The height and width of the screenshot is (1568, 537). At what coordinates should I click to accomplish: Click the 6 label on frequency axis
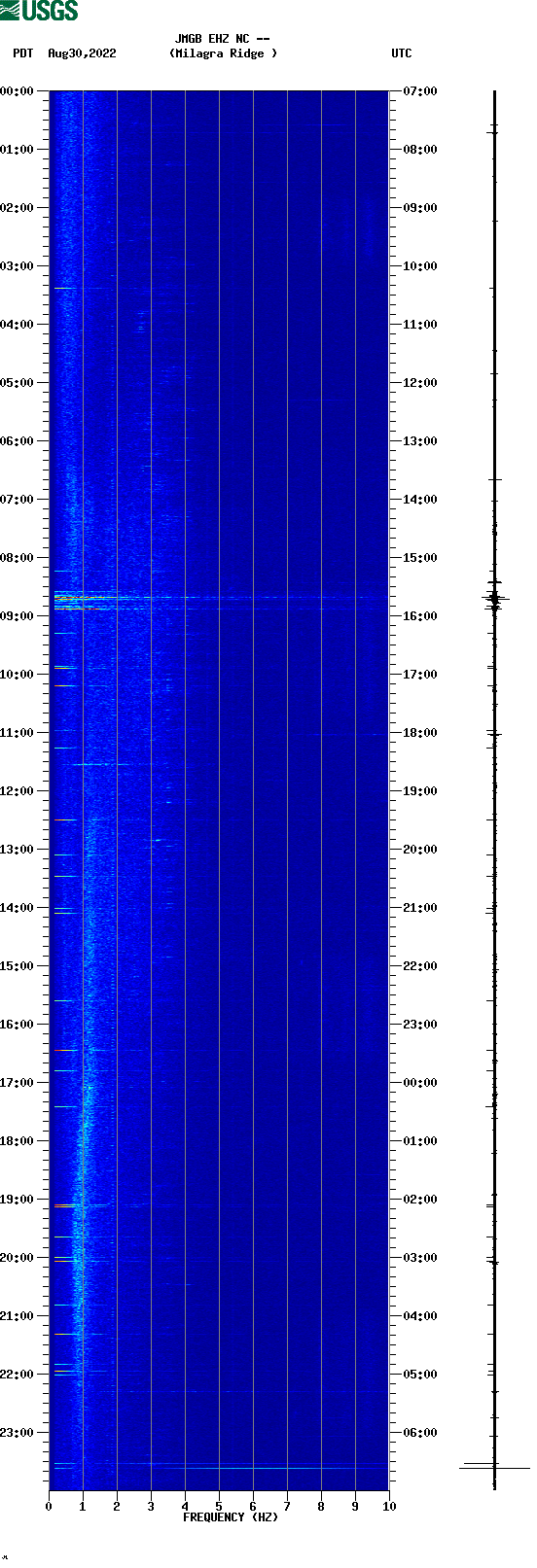[253, 1506]
